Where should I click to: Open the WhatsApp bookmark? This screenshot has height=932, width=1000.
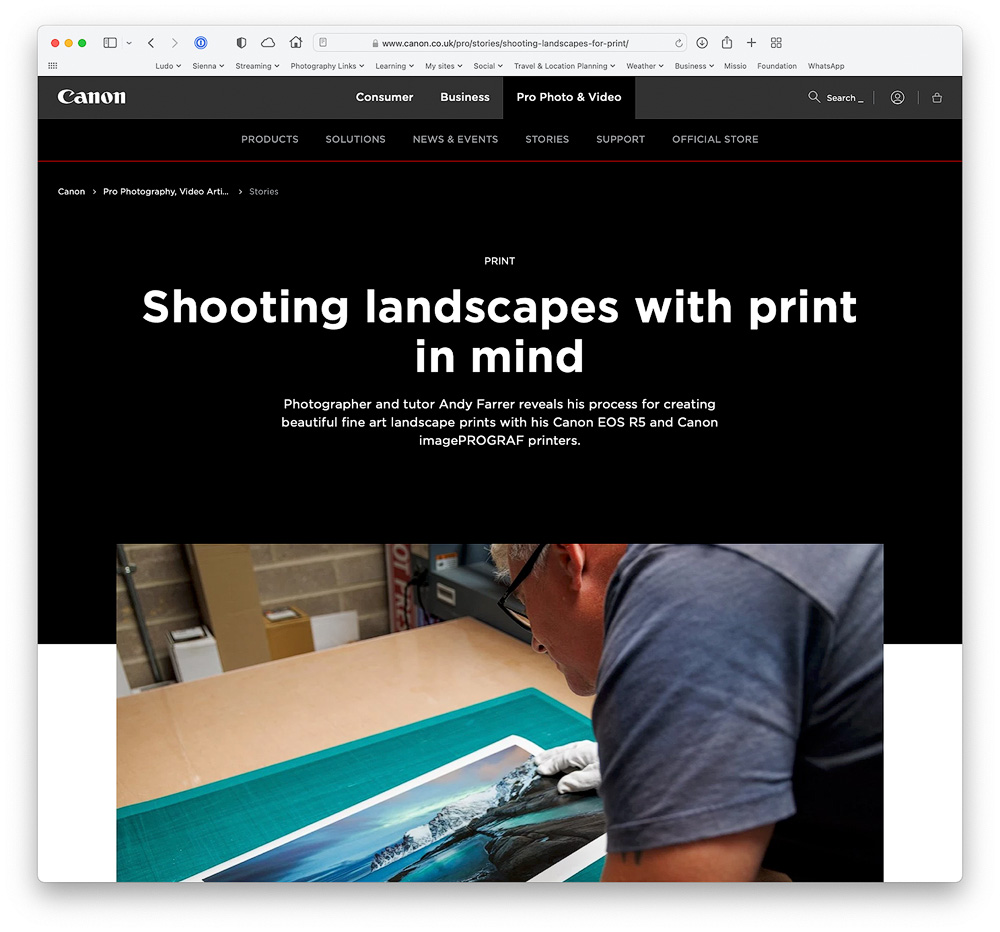pyautogui.click(x=826, y=66)
